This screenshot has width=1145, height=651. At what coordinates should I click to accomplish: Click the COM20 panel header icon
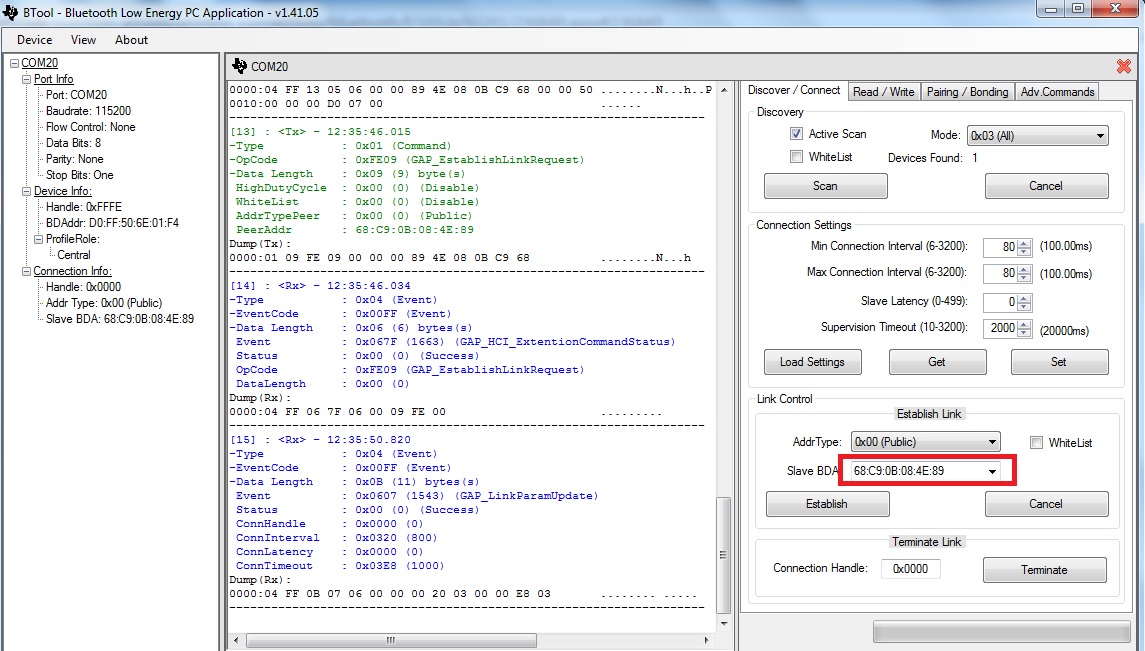click(240, 66)
